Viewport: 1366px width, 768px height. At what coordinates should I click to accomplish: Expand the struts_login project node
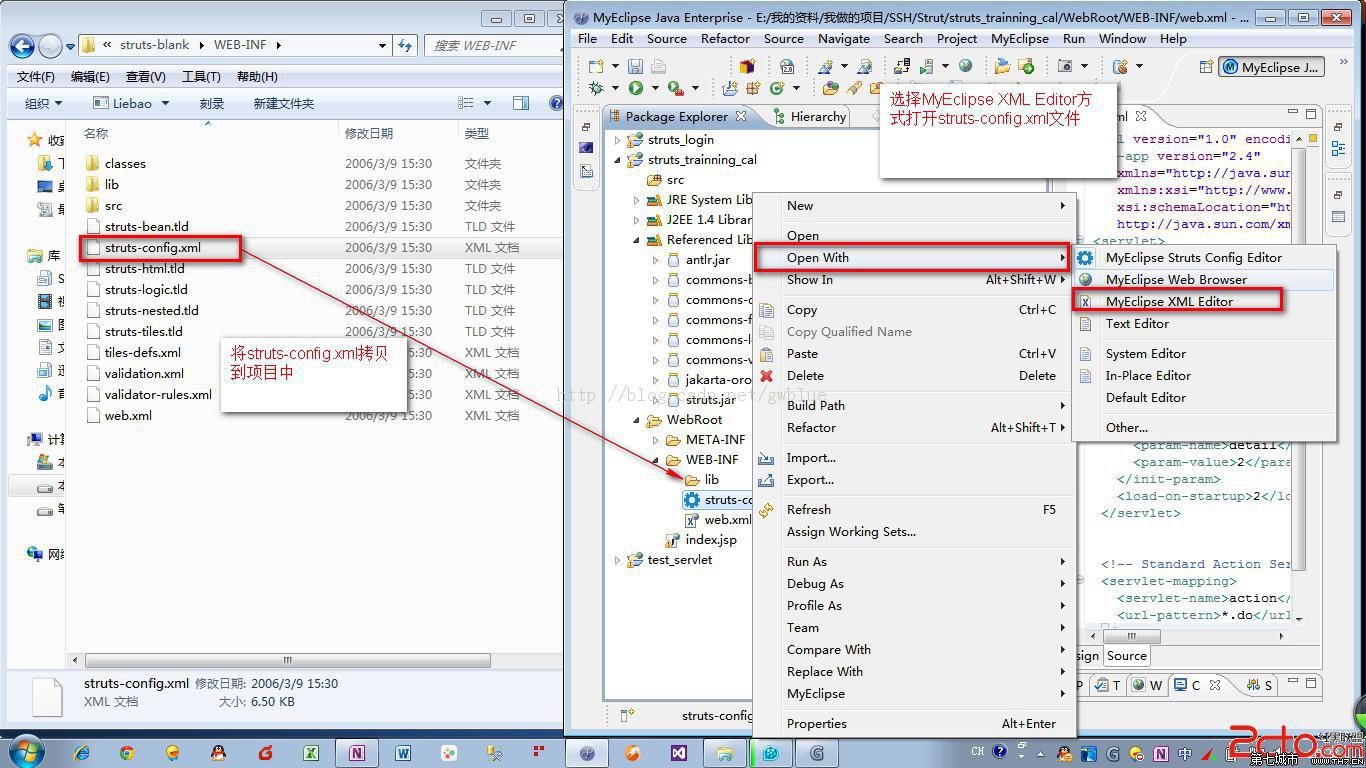click(x=617, y=140)
